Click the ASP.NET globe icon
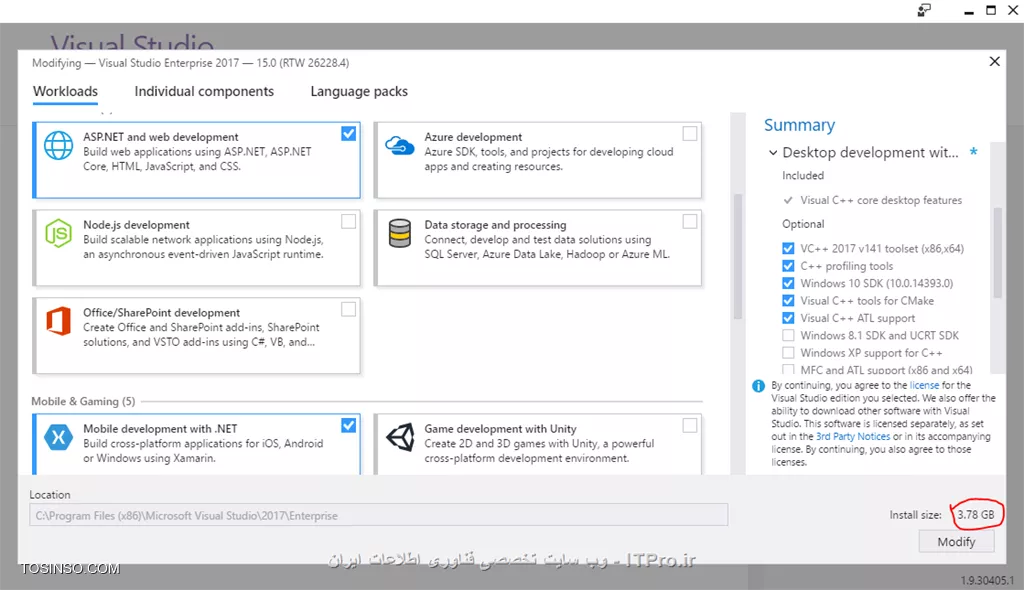This screenshot has height=590, width=1024. (x=58, y=145)
